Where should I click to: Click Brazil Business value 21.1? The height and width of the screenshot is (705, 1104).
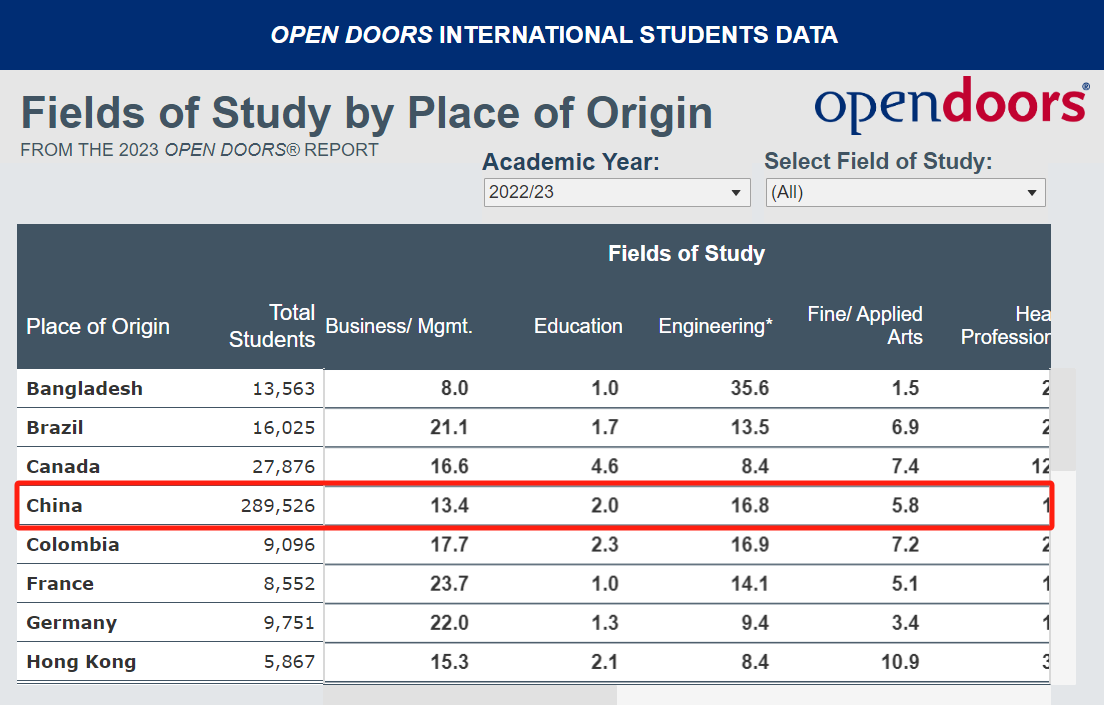[449, 428]
